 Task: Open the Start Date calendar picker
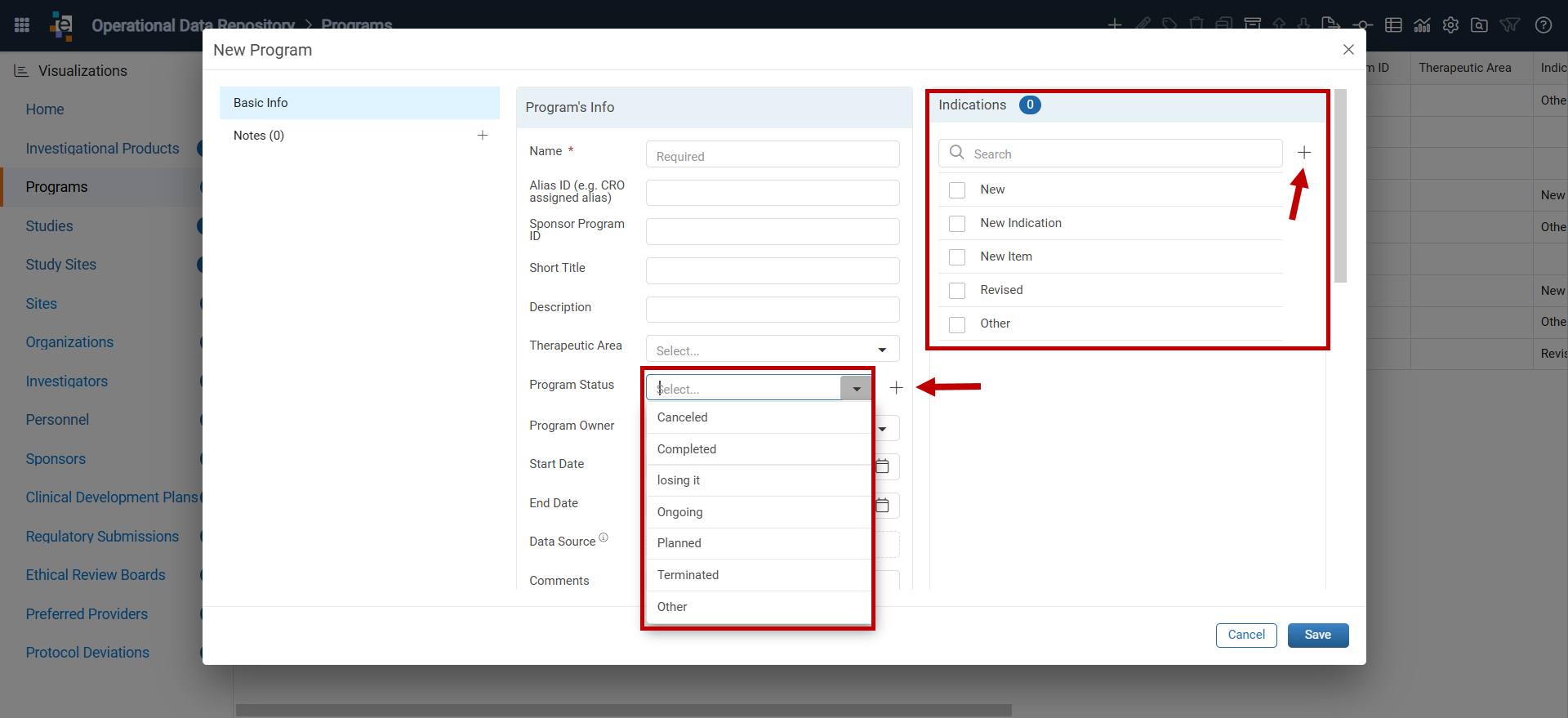point(883,466)
